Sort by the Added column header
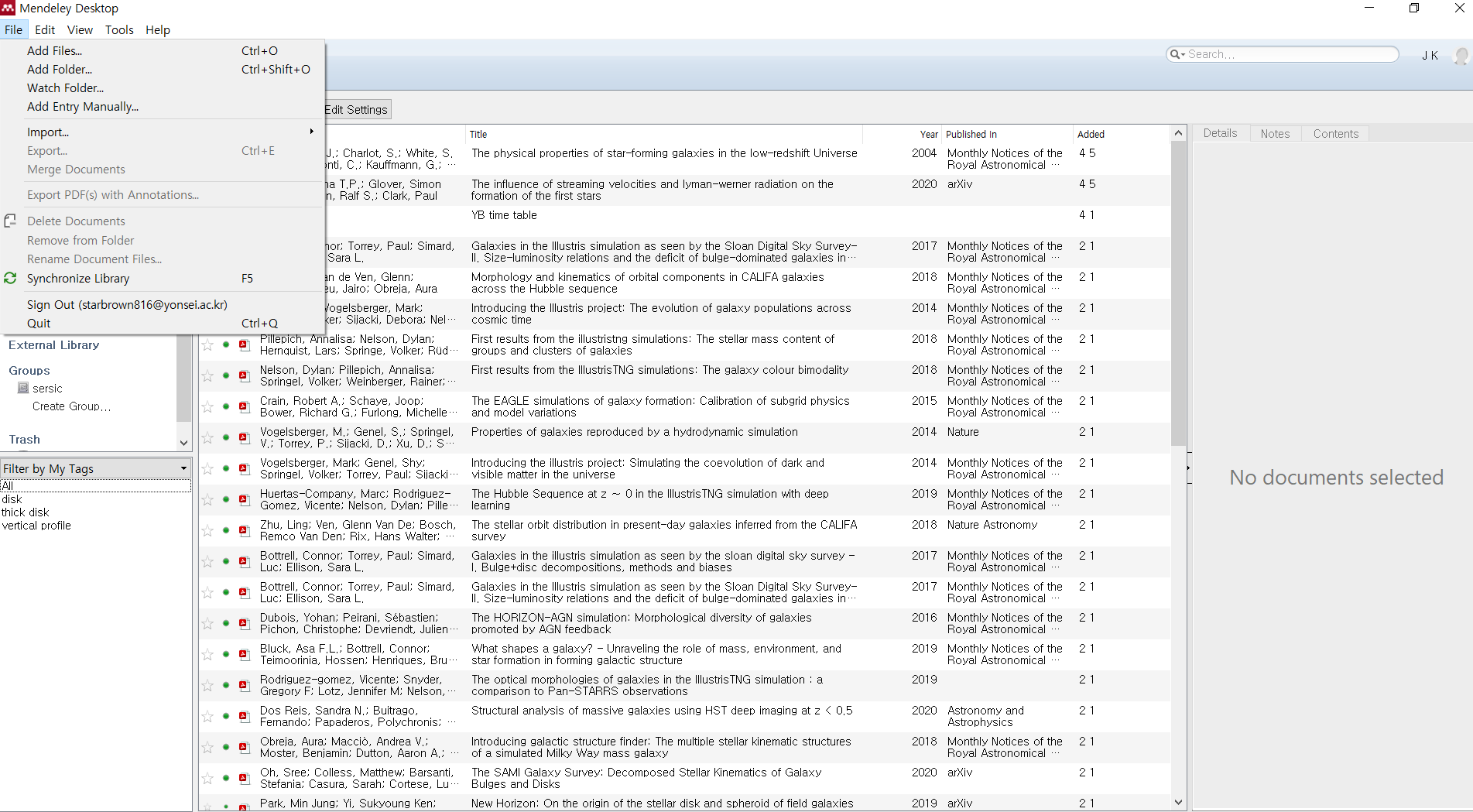This screenshot has width=1473, height=812. click(1122, 134)
